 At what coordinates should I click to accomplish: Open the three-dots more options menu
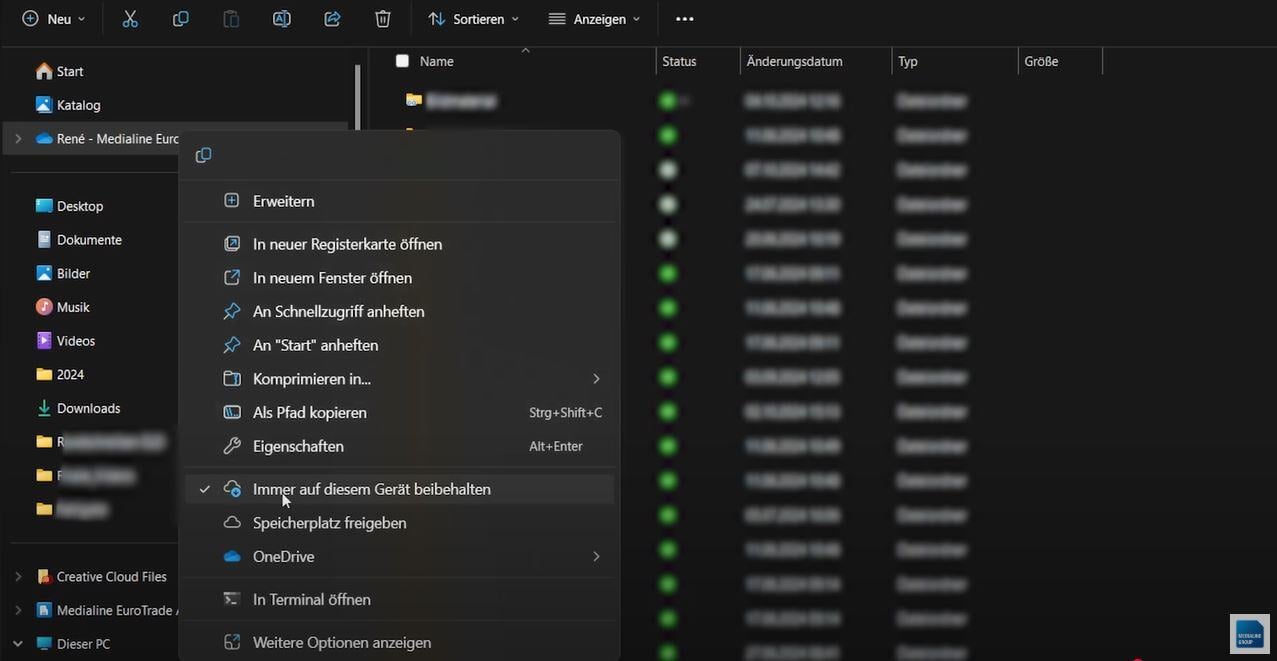click(684, 19)
